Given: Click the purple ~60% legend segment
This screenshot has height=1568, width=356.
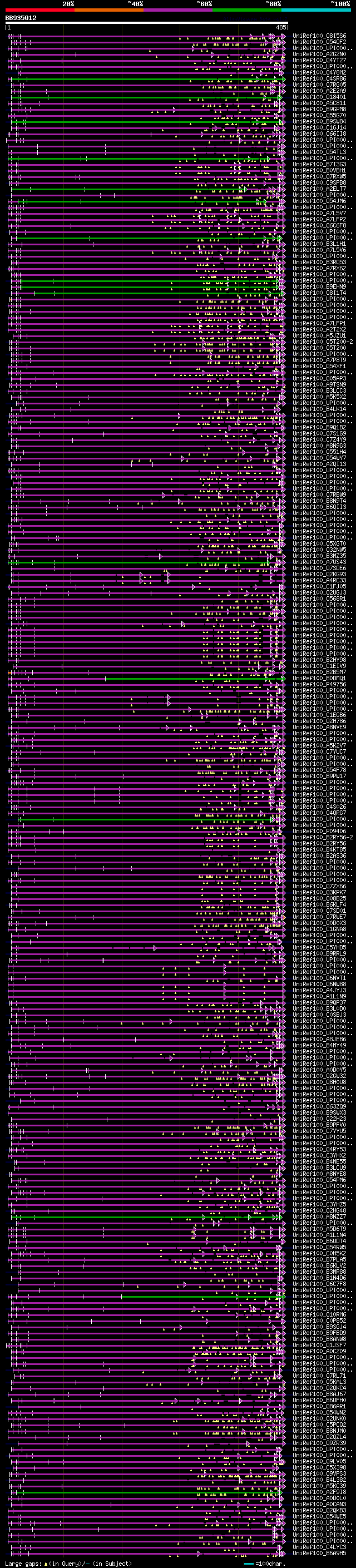Looking at the screenshot, I should pos(179,10).
